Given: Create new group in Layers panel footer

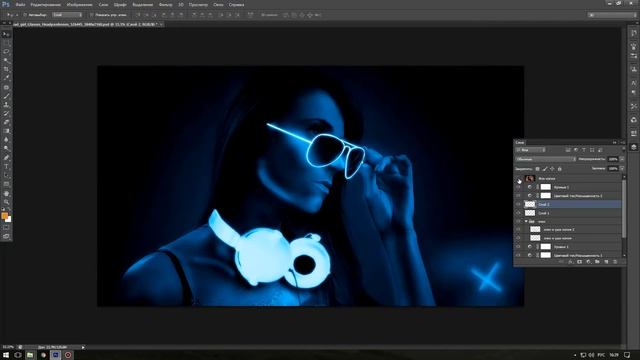Looking at the screenshot, I should click(x=597, y=262).
